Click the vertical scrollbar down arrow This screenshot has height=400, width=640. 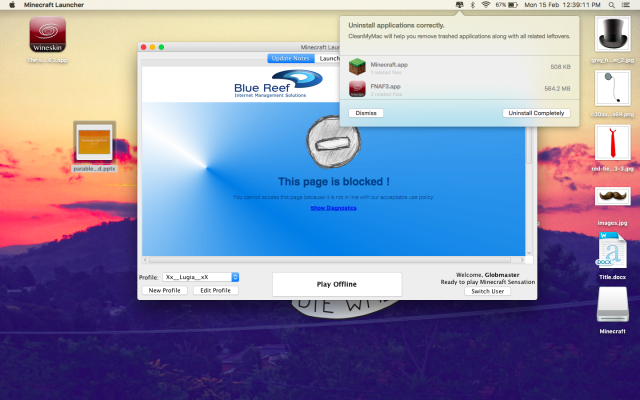(x=529, y=253)
